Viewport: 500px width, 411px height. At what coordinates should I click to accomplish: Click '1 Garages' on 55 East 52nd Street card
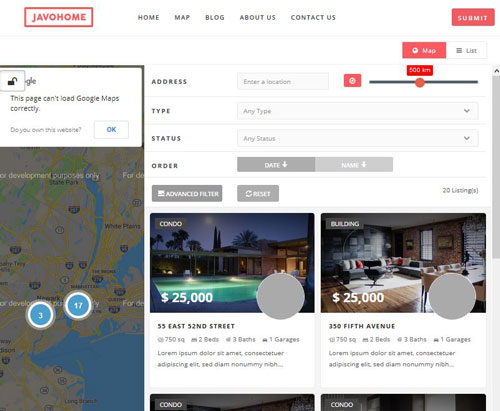(x=281, y=340)
